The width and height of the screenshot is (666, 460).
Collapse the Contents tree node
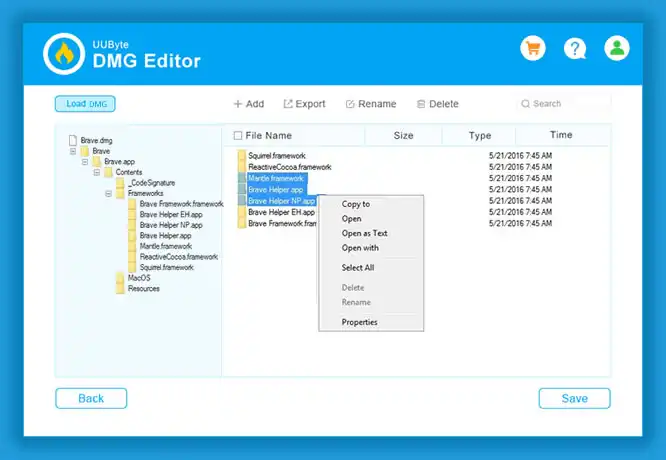click(97, 172)
